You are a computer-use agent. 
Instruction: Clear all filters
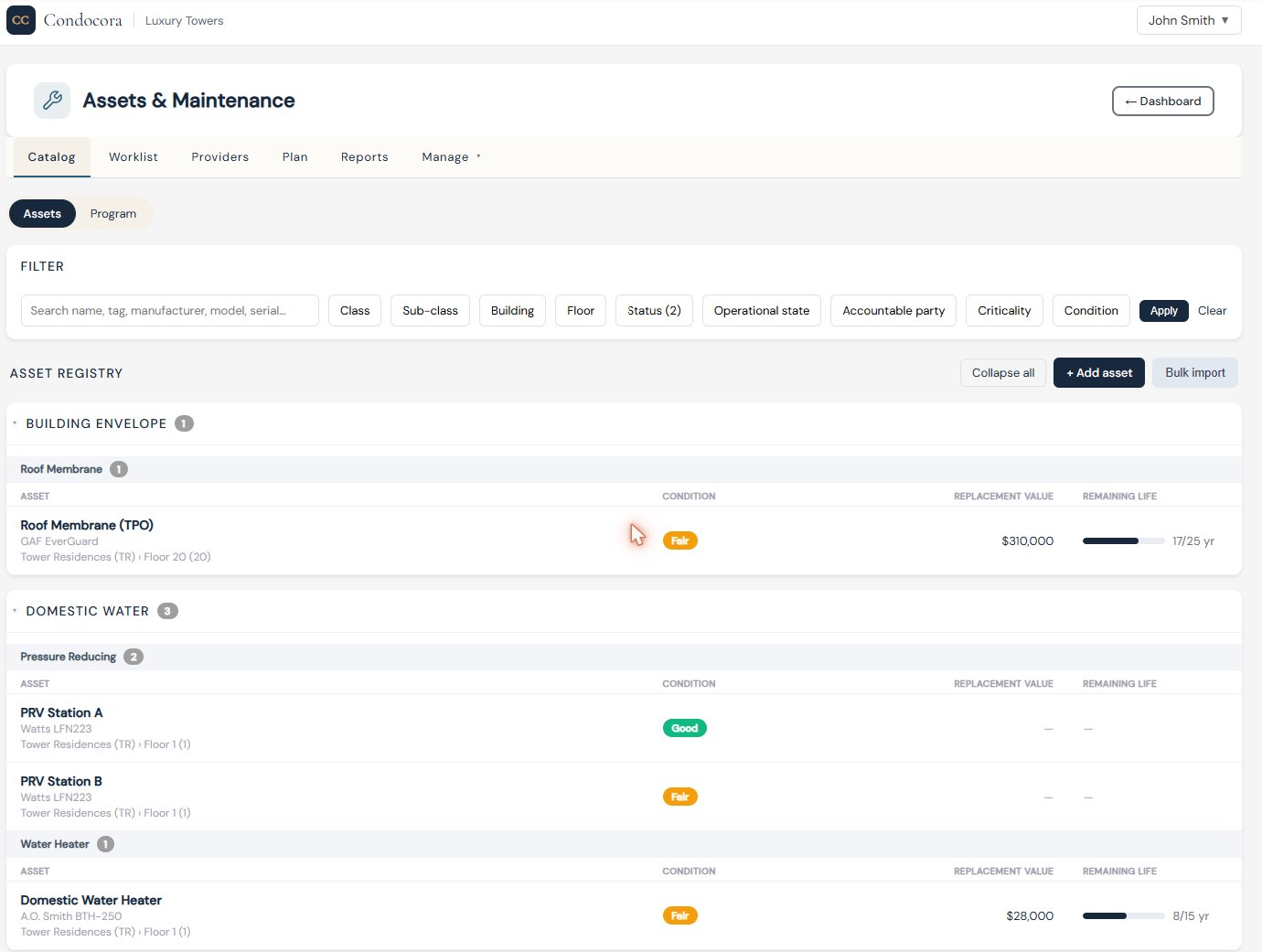1213,311
